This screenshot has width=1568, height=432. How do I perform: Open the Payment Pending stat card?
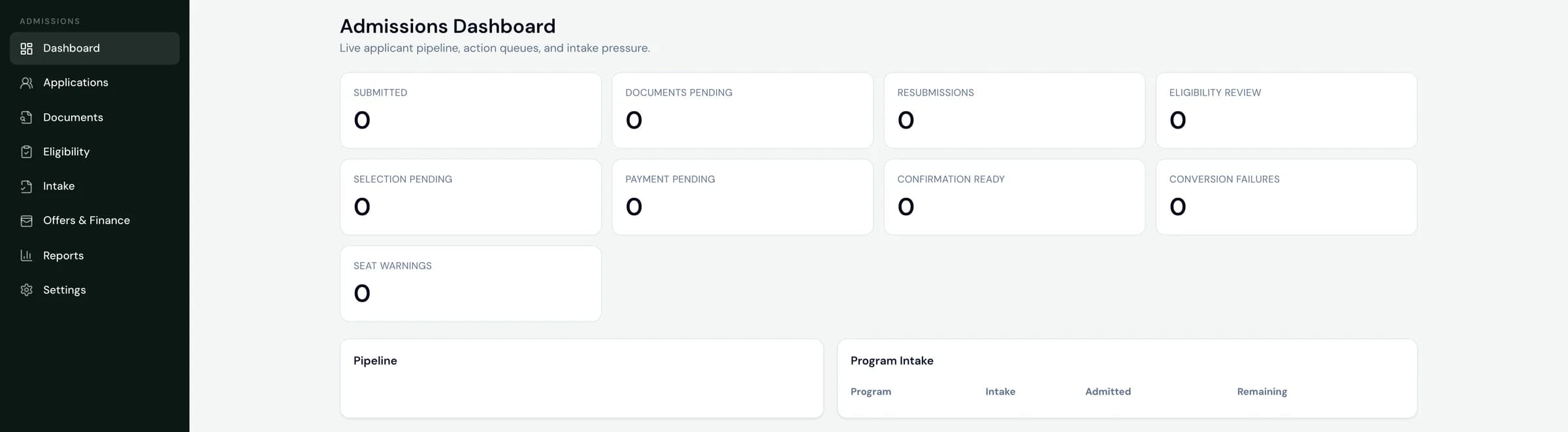click(742, 197)
